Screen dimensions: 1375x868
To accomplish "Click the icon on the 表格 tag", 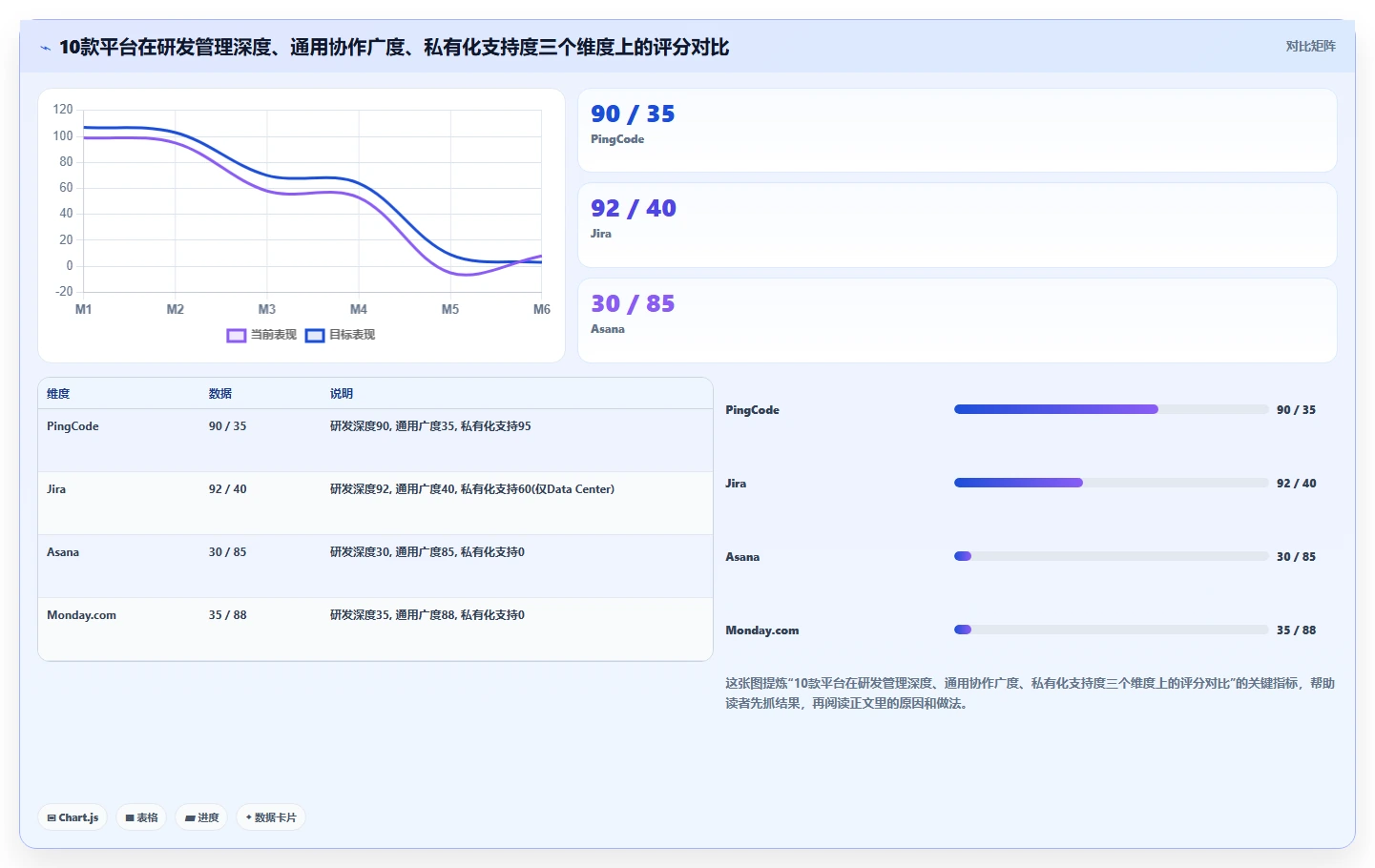I will [x=130, y=818].
